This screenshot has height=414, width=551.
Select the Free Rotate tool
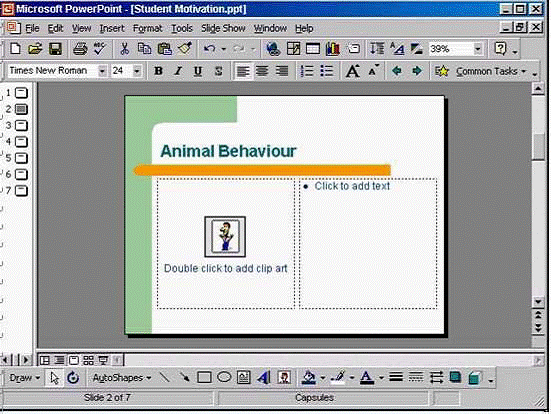click(73, 378)
